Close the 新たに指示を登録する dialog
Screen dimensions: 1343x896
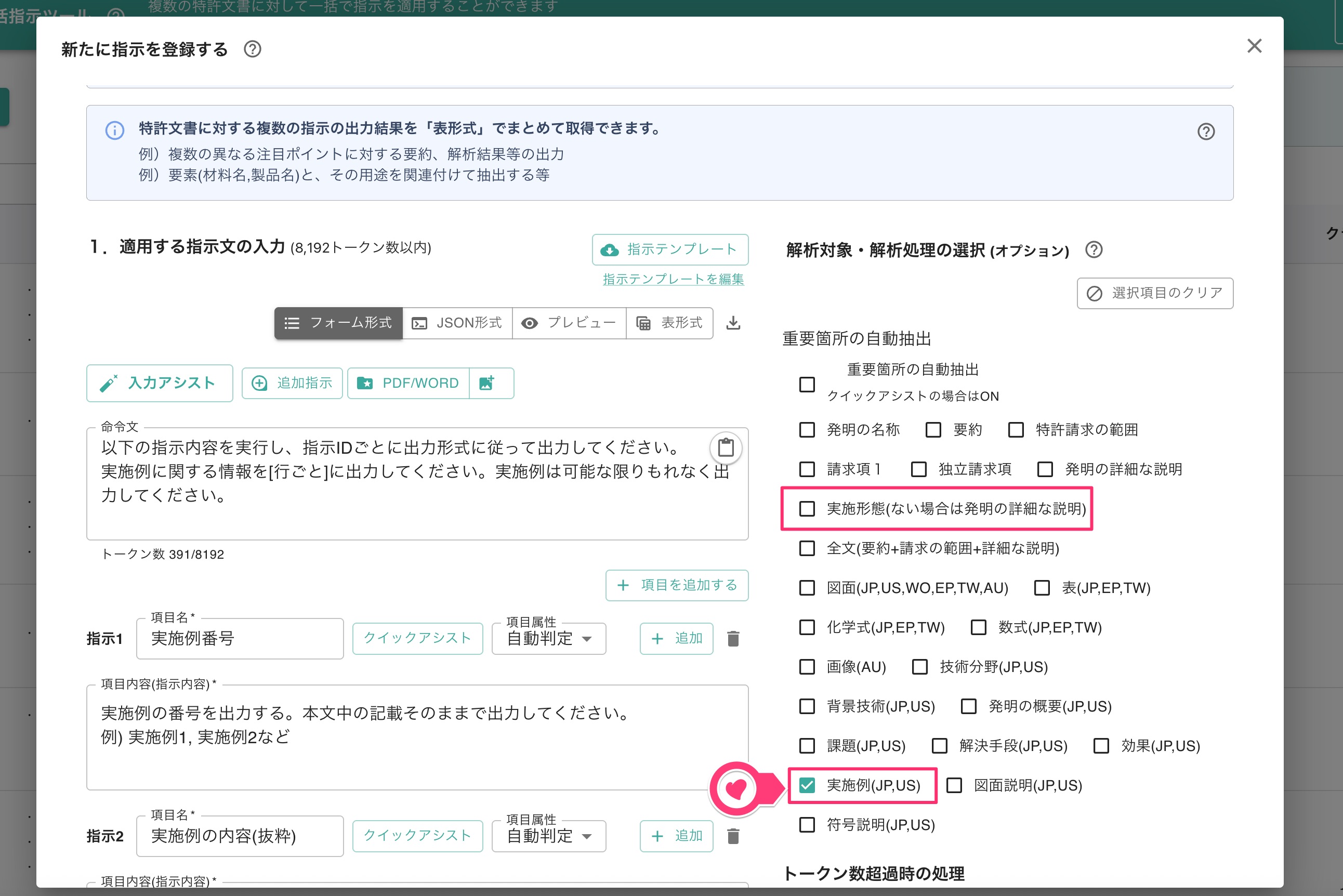pos(1254,46)
